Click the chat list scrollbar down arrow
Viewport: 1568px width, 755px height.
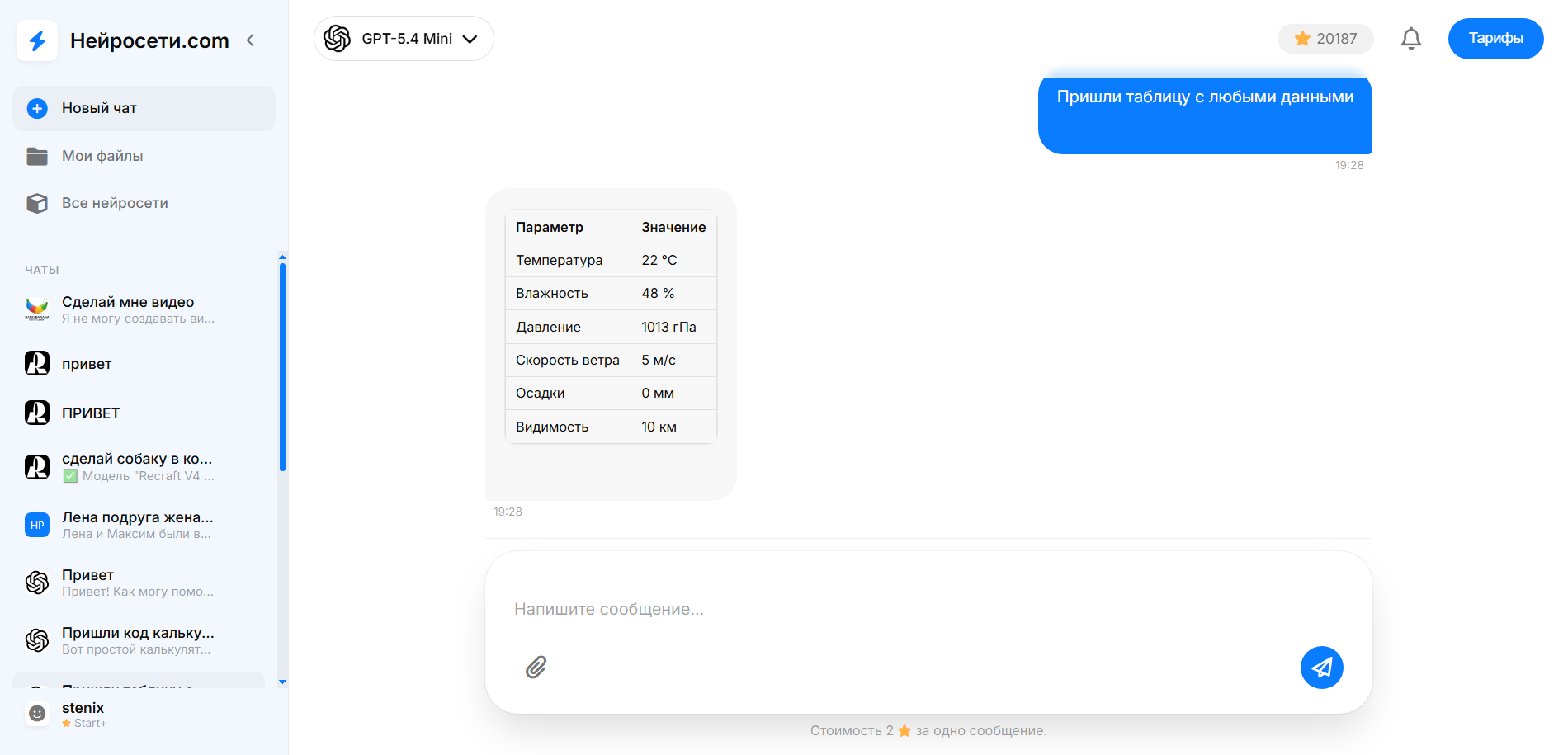click(282, 682)
